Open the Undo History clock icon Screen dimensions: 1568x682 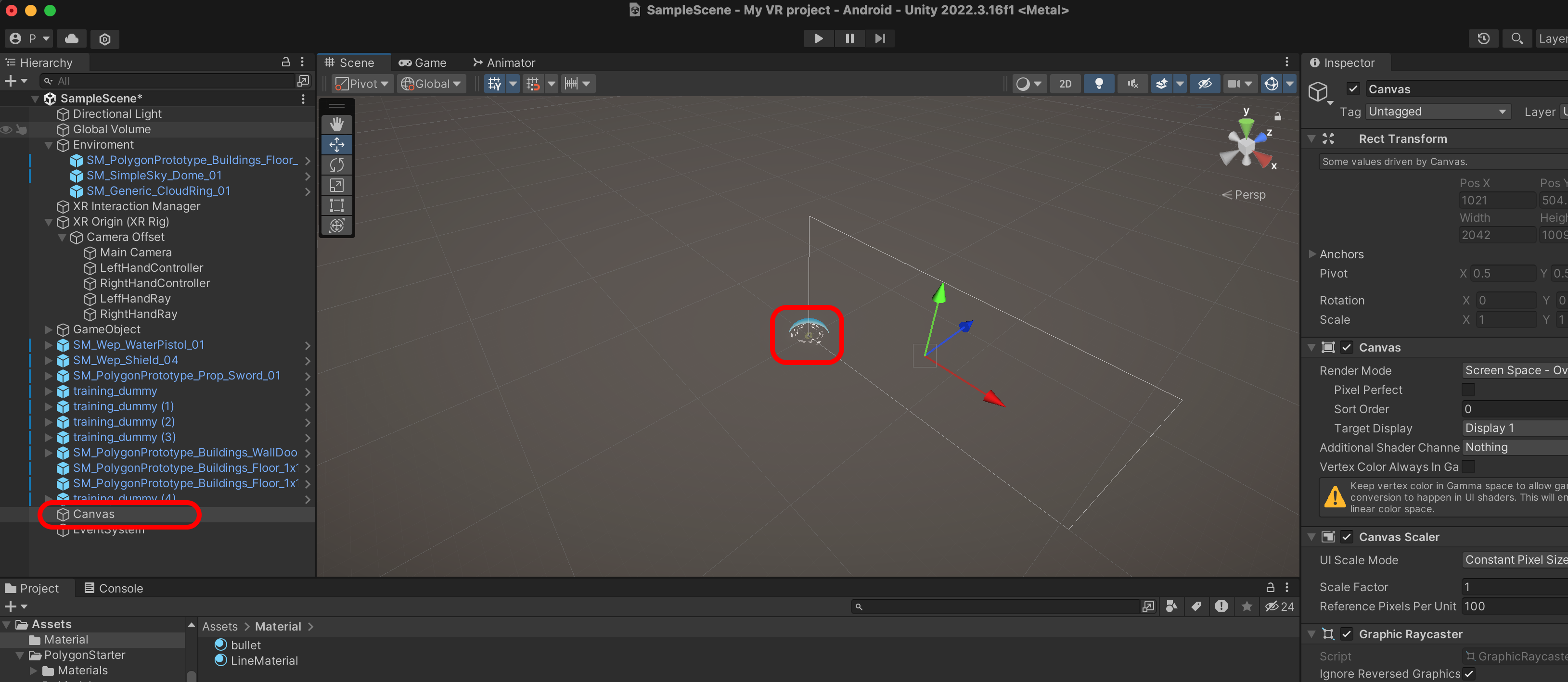click(1483, 38)
